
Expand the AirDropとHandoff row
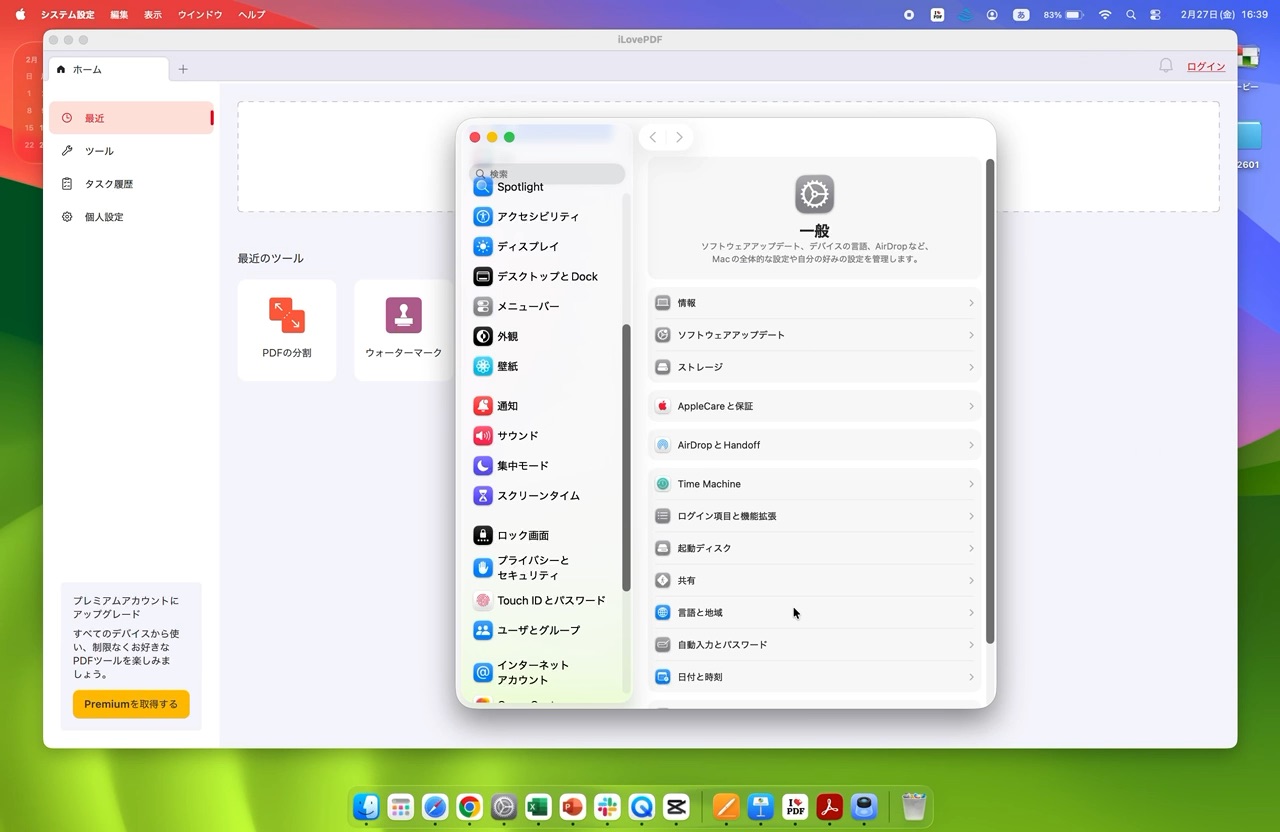pos(814,445)
